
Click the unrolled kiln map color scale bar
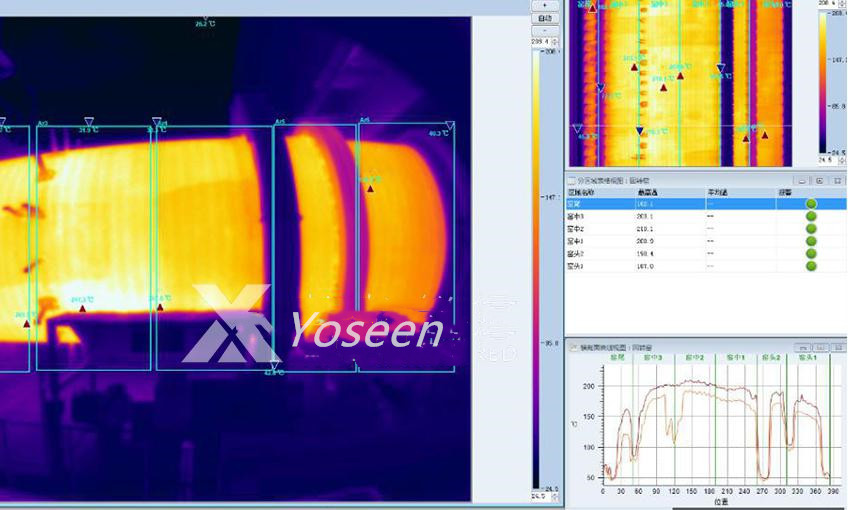(x=824, y=83)
